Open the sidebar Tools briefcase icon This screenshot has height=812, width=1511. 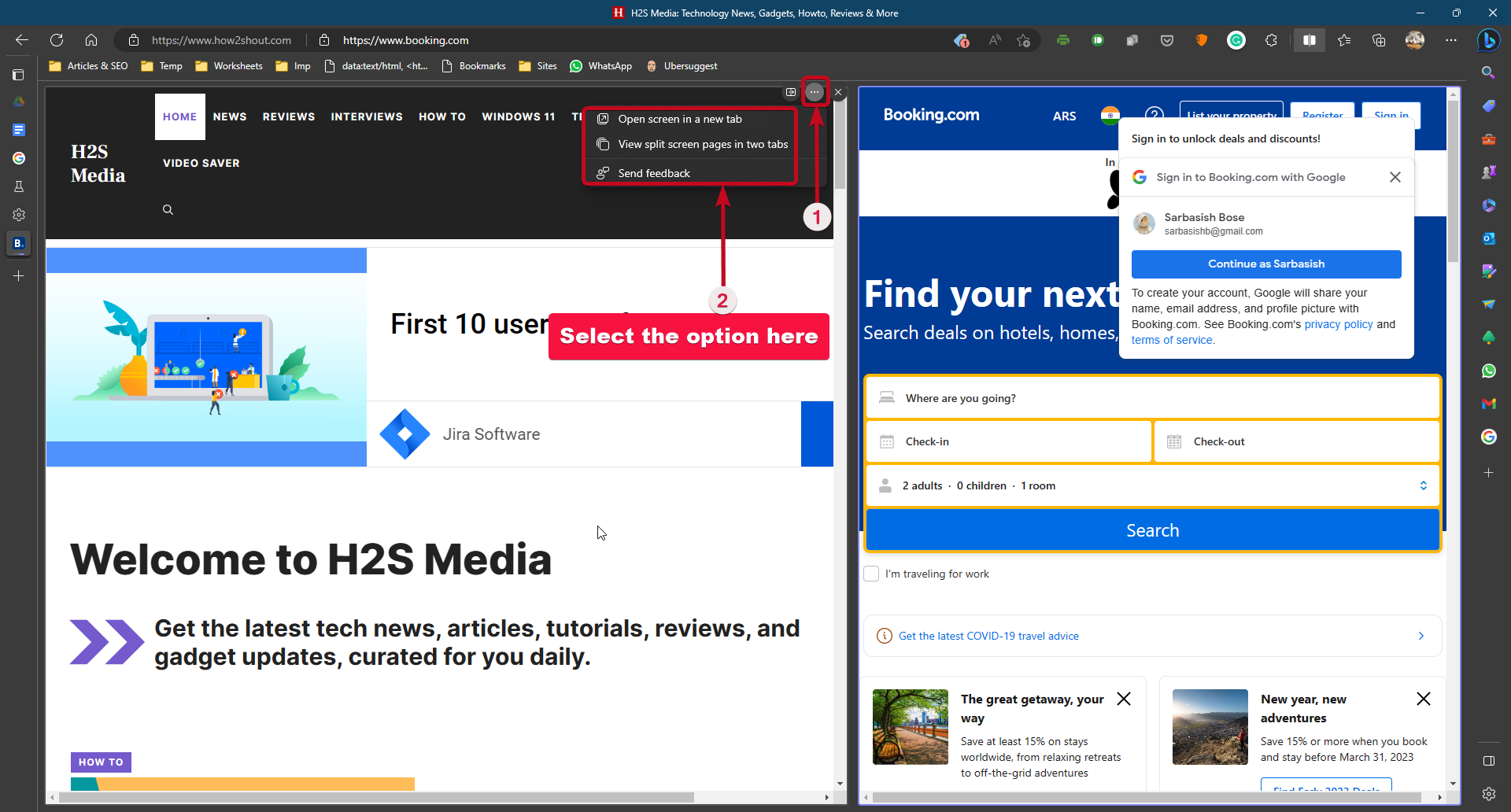(x=1488, y=139)
